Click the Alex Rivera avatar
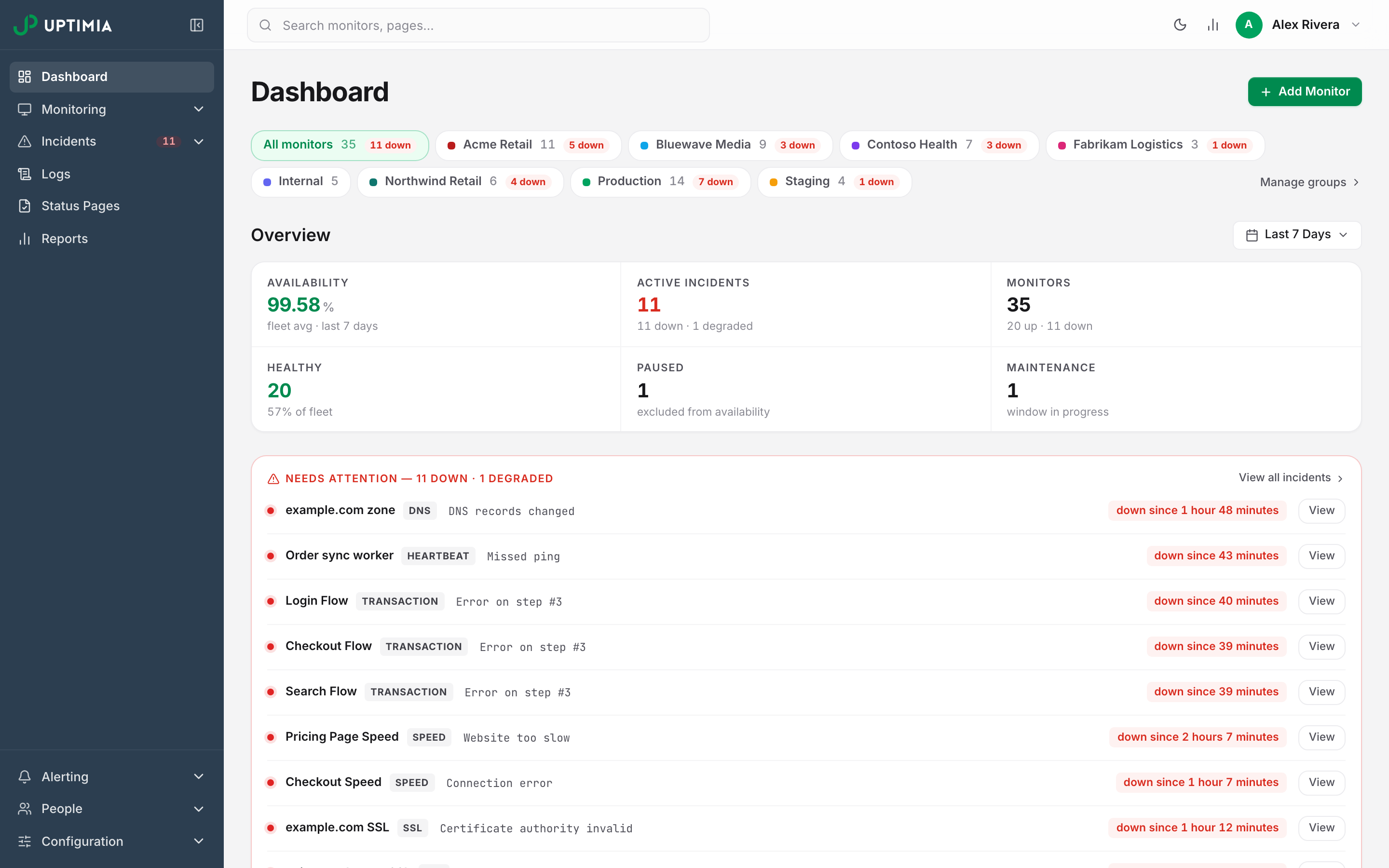This screenshot has height=868, width=1389. click(x=1248, y=25)
